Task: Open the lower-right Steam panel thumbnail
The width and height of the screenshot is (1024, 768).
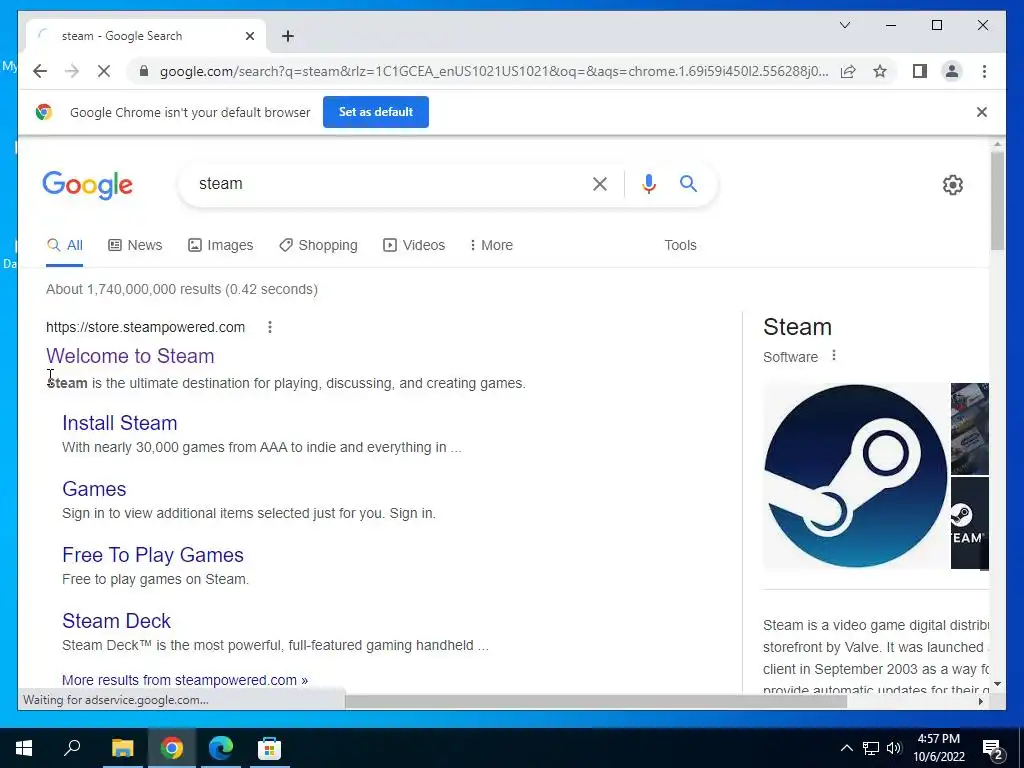Action: (970, 523)
